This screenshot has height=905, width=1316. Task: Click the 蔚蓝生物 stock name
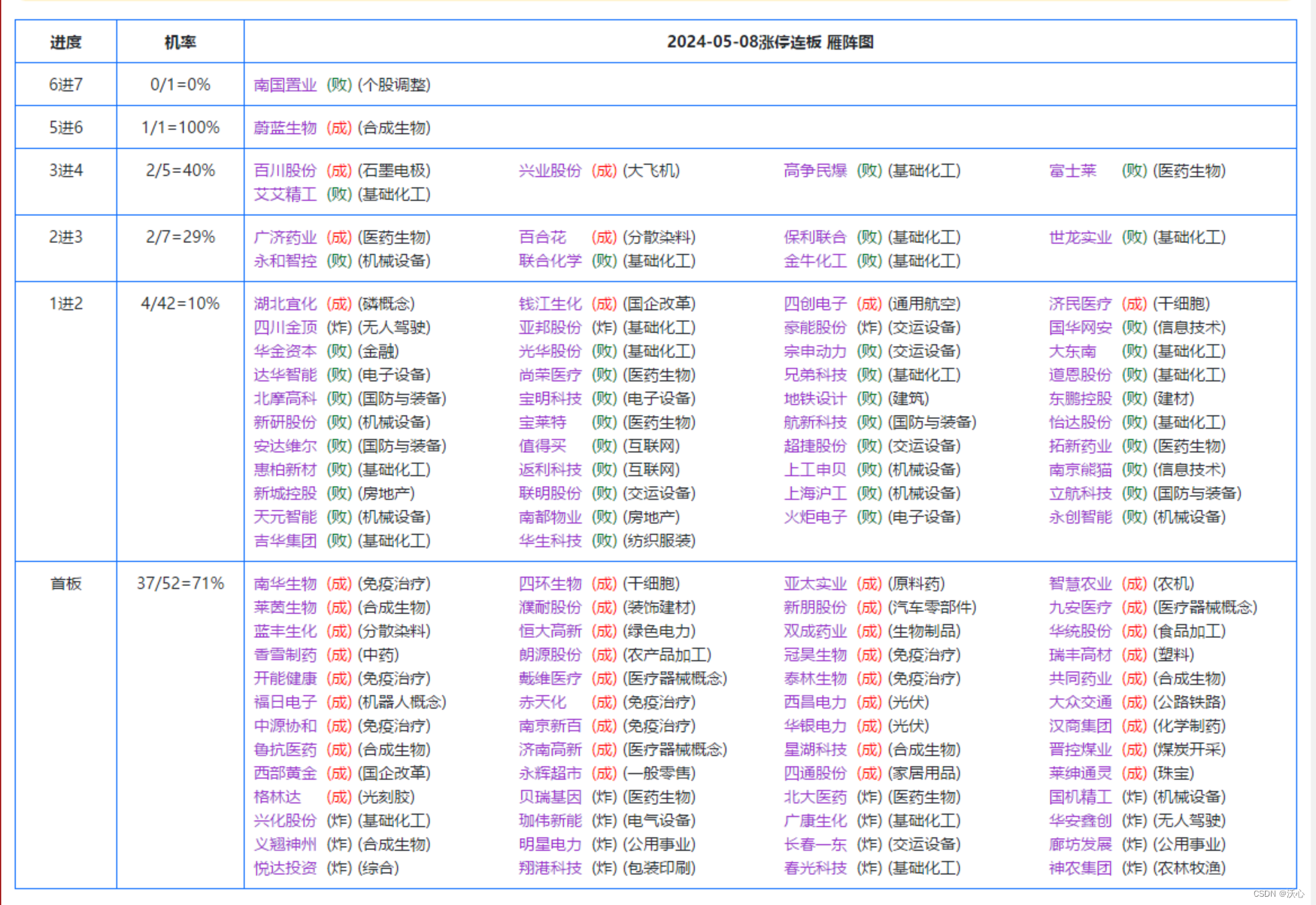pyautogui.click(x=285, y=128)
